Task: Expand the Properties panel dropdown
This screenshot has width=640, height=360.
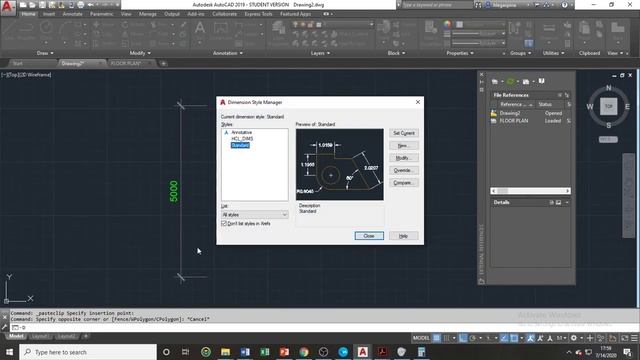Action: [460, 53]
